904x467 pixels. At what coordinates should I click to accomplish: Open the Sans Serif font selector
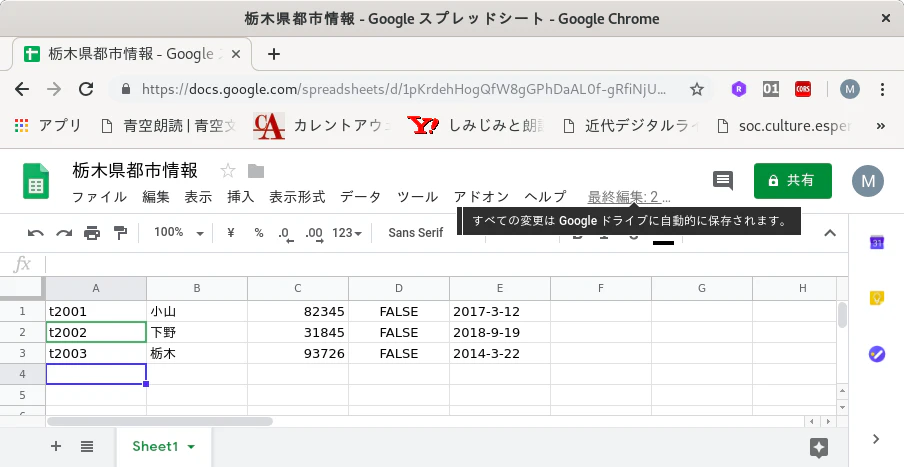point(416,232)
